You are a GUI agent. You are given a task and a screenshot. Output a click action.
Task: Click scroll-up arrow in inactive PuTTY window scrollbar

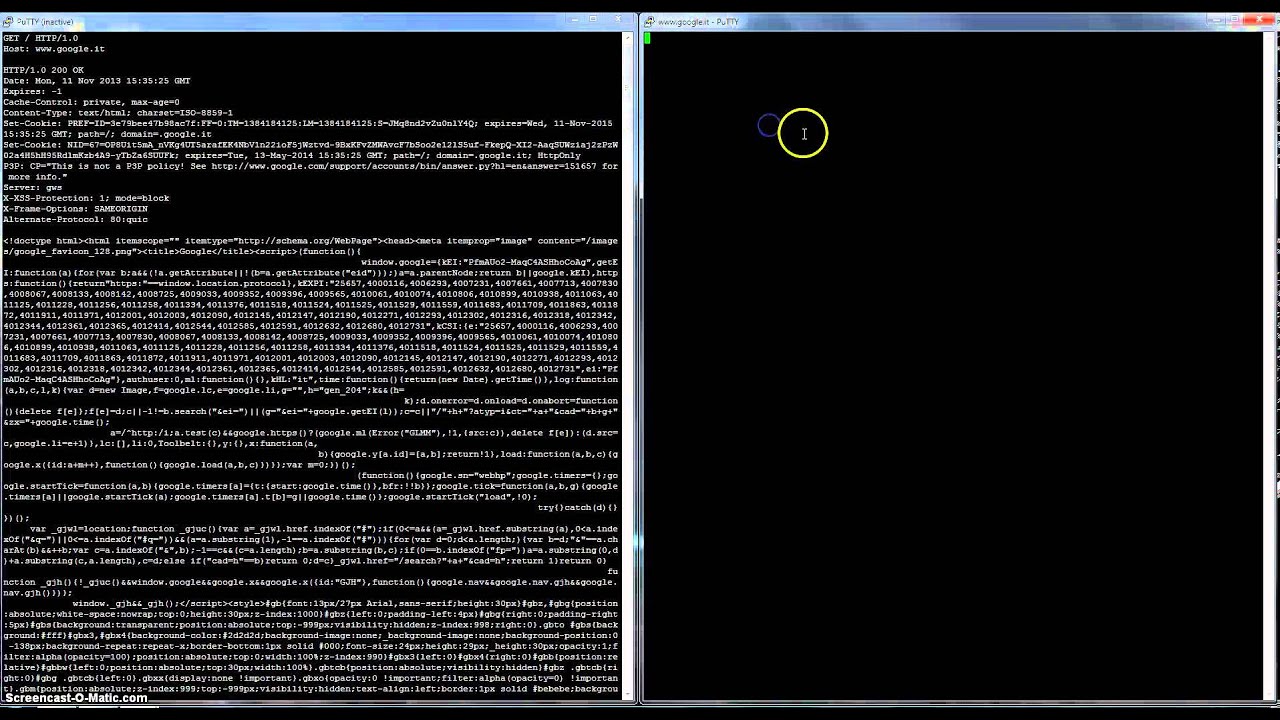tap(627, 38)
